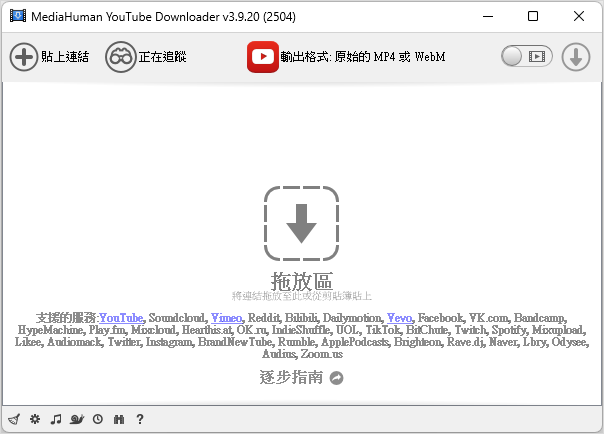Click the start all downloads arrow button

(x=575, y=57)
